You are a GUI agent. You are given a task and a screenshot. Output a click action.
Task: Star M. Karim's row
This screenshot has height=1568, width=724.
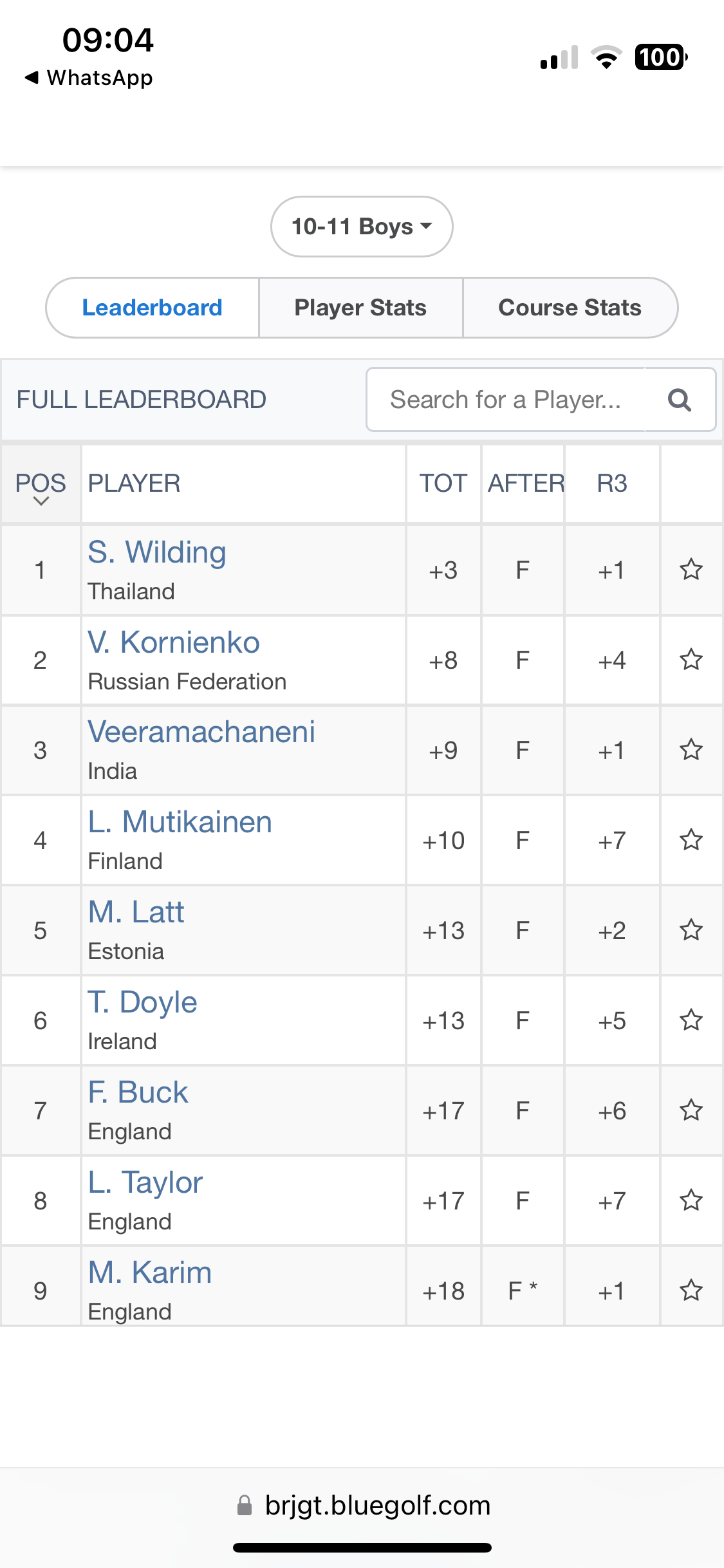[x=691, y=1291]
